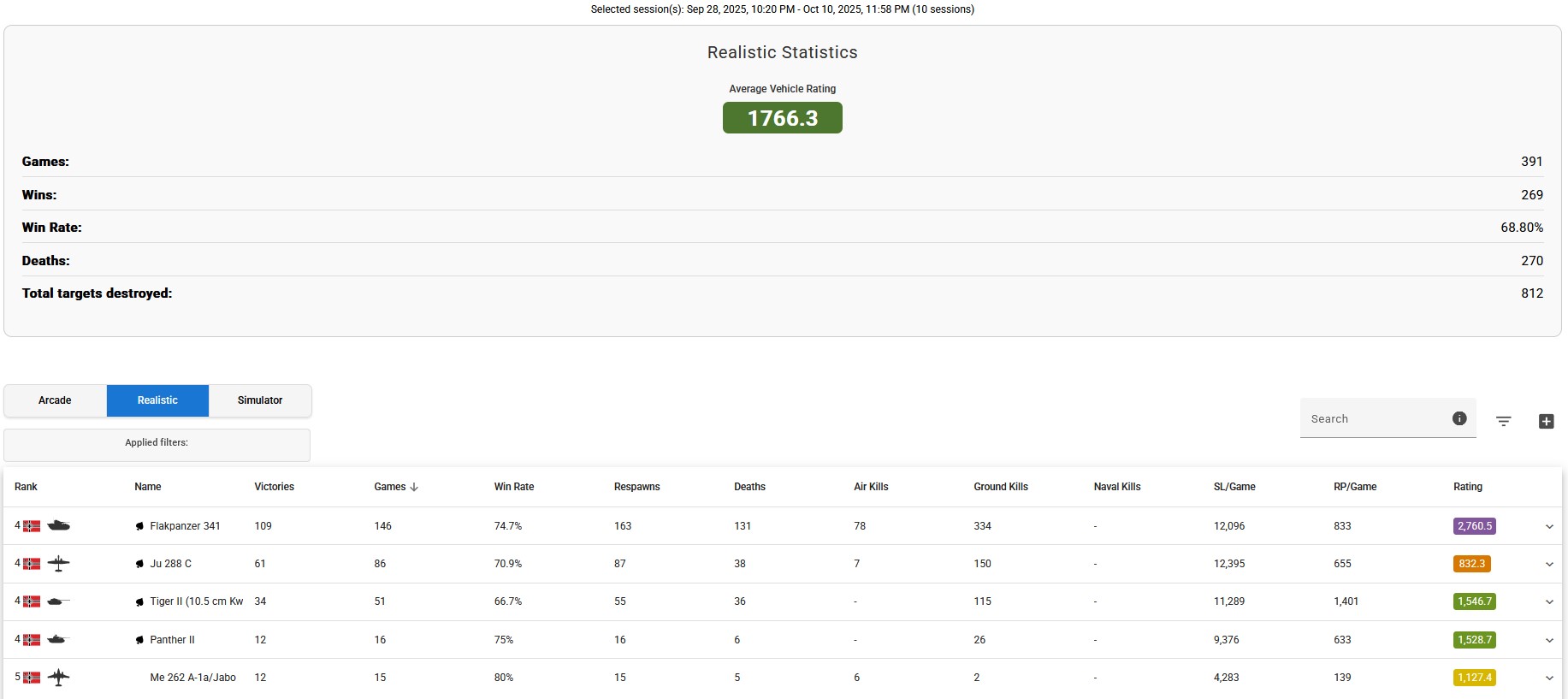This screenshot has height=699, width=1568.
Task: Expand the Ju 288 C row chevron
Action: click(1548, 565)
